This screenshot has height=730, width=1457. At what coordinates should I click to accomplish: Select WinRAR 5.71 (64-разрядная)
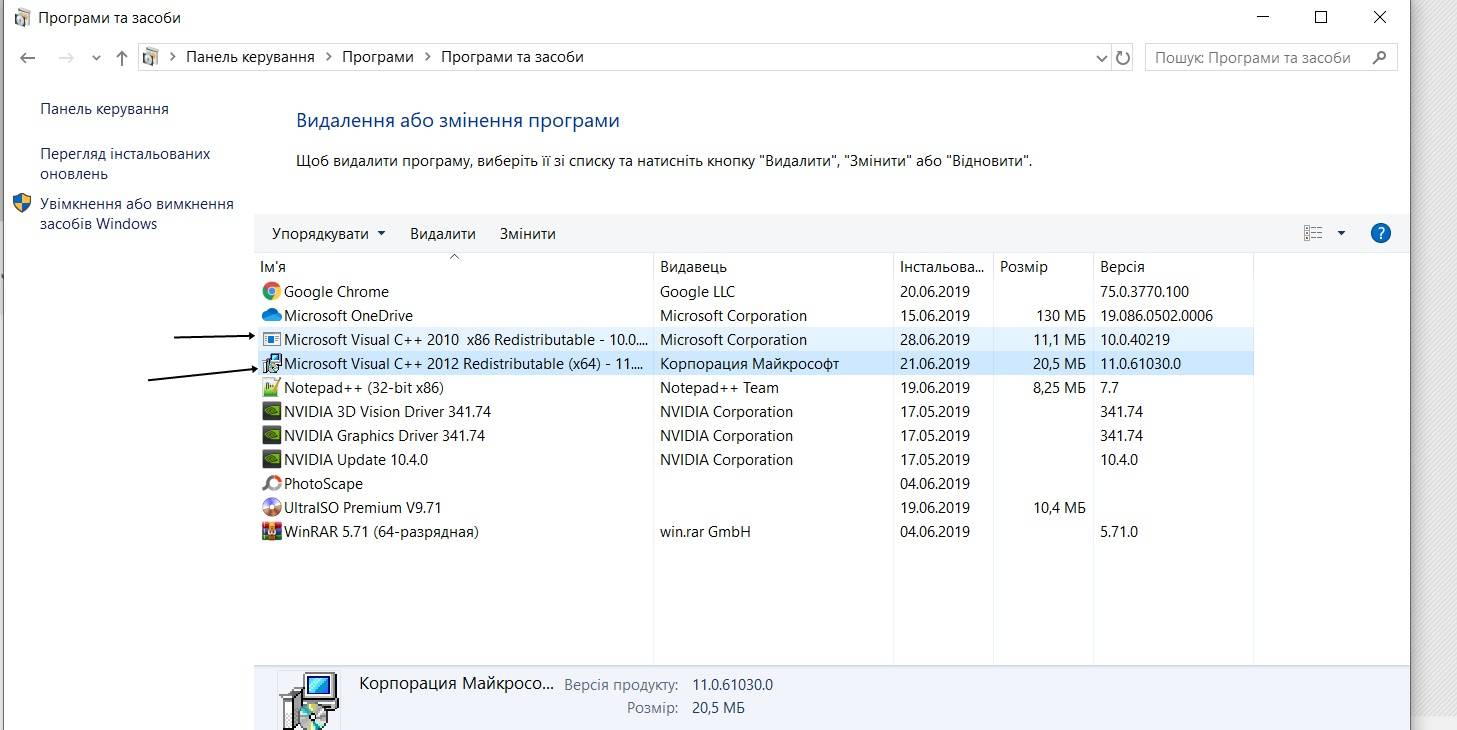tap(754, 532)
